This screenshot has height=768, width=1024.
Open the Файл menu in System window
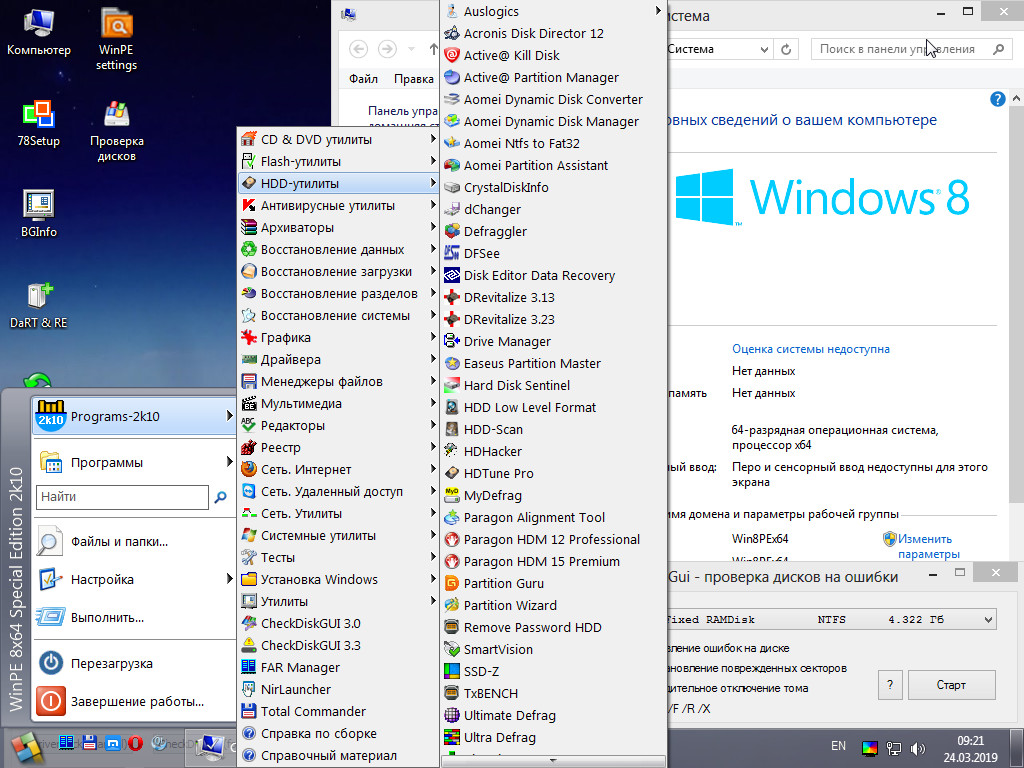coord(363,79)
